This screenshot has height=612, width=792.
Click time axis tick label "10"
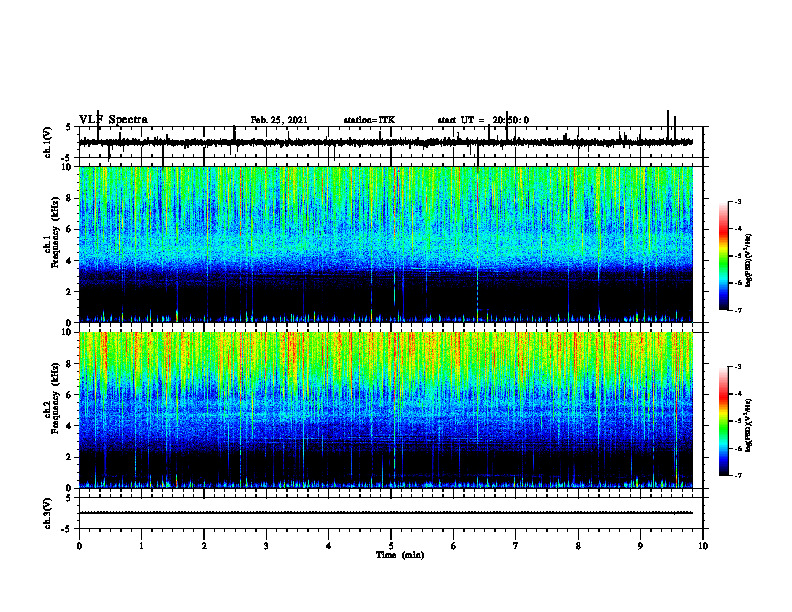703,546
